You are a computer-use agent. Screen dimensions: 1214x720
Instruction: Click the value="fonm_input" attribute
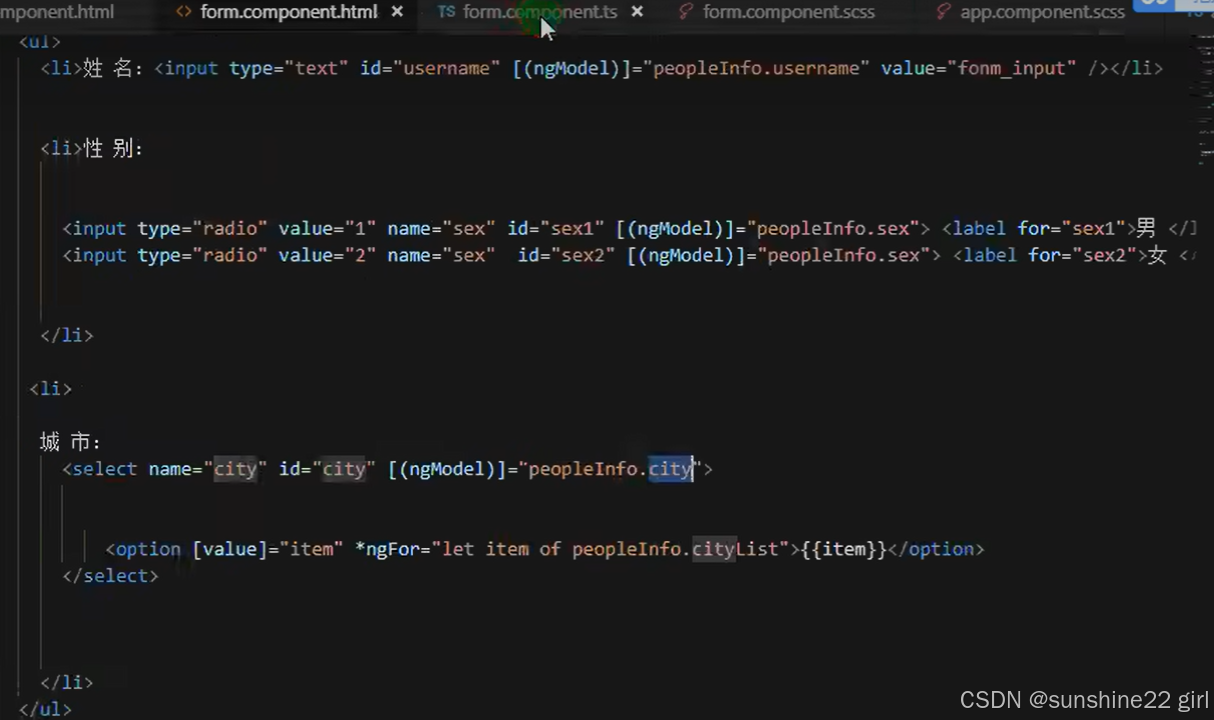point(979,68)
